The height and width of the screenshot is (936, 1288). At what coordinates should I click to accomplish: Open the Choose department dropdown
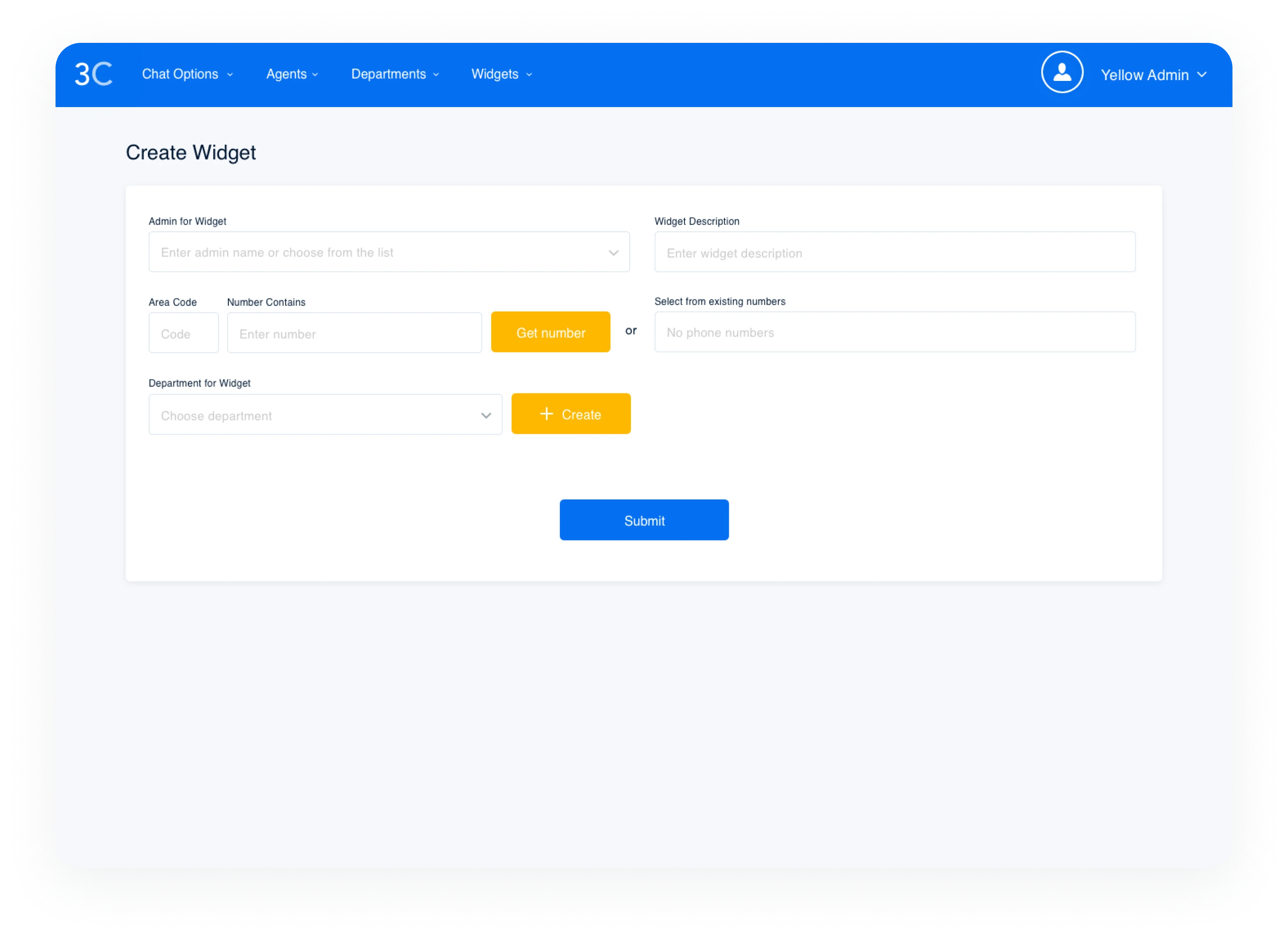pos(485,416)
